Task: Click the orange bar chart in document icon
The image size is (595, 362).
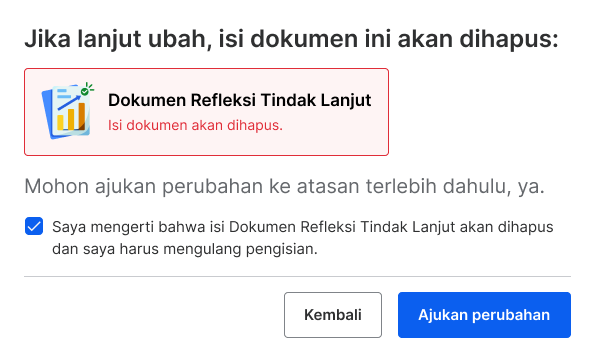Action: (82, 116)
